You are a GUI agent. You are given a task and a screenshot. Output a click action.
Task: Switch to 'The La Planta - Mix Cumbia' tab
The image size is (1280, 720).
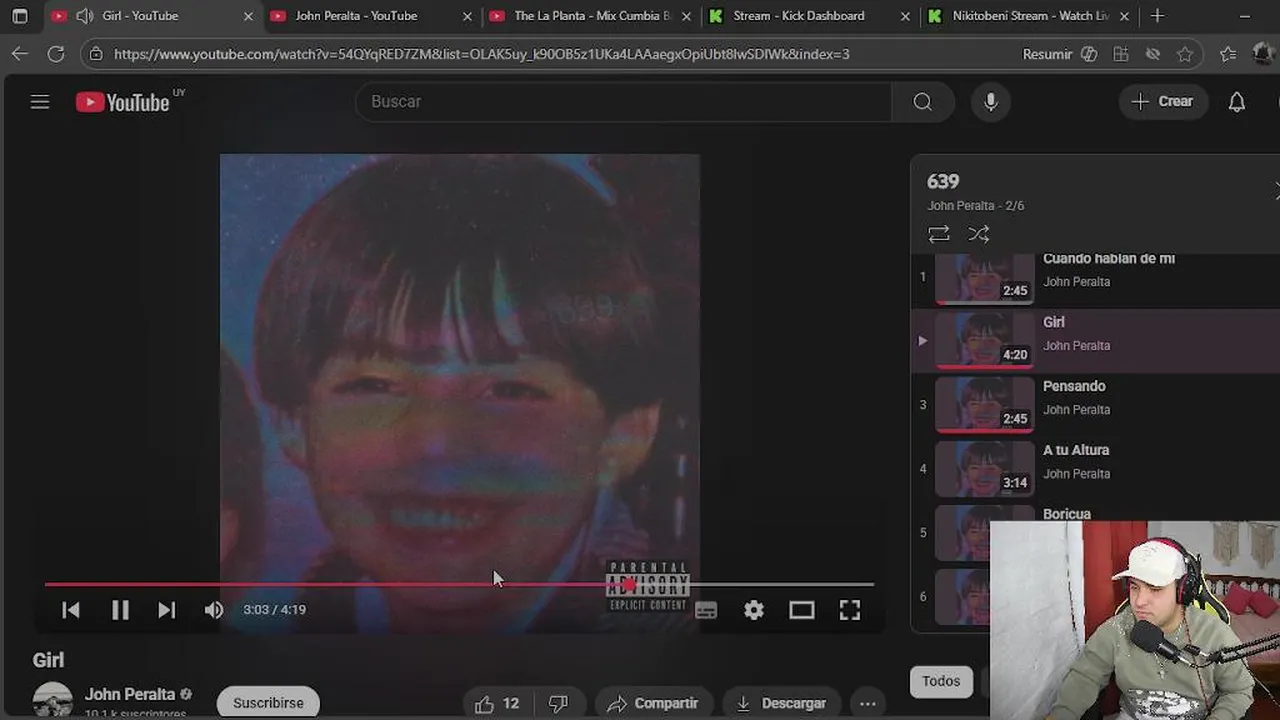(x=592, y=16)
